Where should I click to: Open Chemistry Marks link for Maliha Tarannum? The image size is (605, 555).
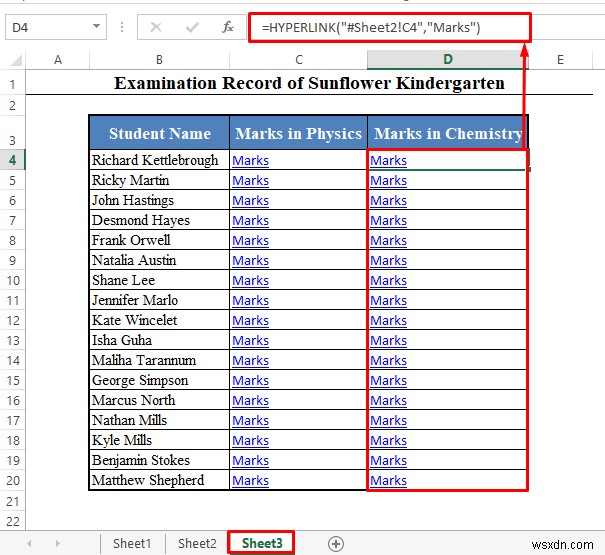(x=388, y=361)
